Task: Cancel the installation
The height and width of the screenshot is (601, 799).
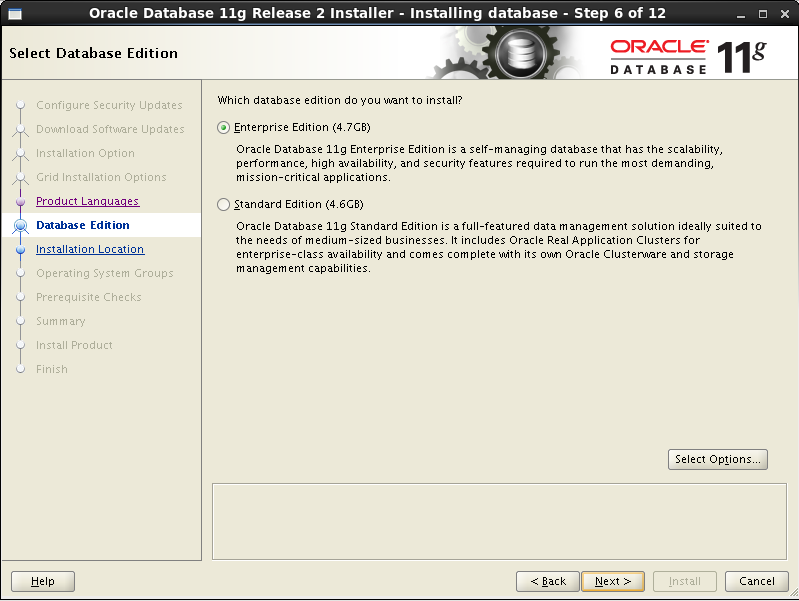Action: [757, 581]
